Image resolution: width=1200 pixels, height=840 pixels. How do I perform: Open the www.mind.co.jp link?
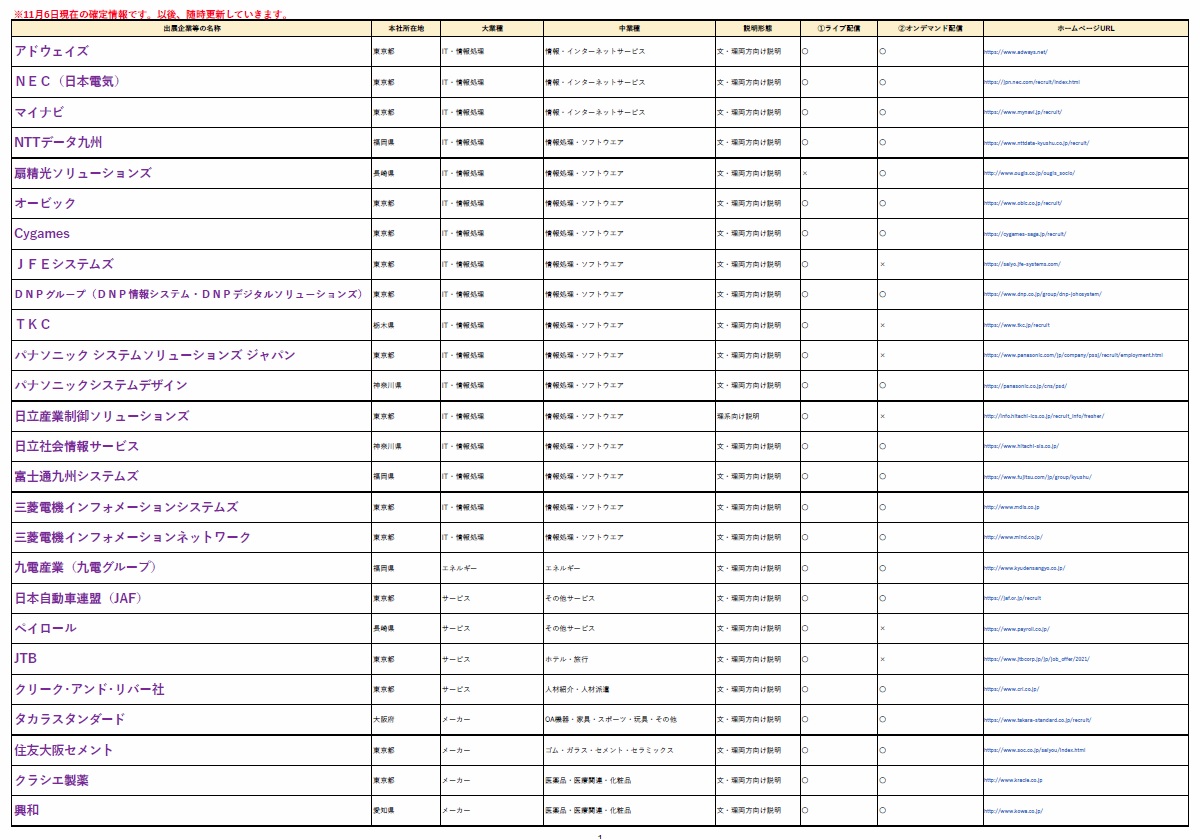[1013, 537]
